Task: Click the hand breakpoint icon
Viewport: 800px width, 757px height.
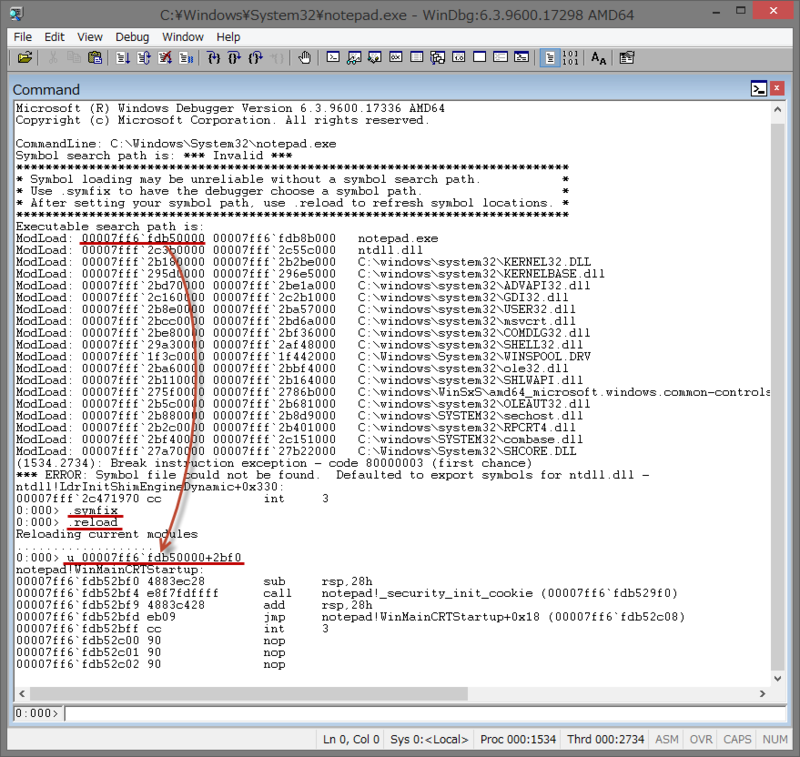Action: [305, 58]
